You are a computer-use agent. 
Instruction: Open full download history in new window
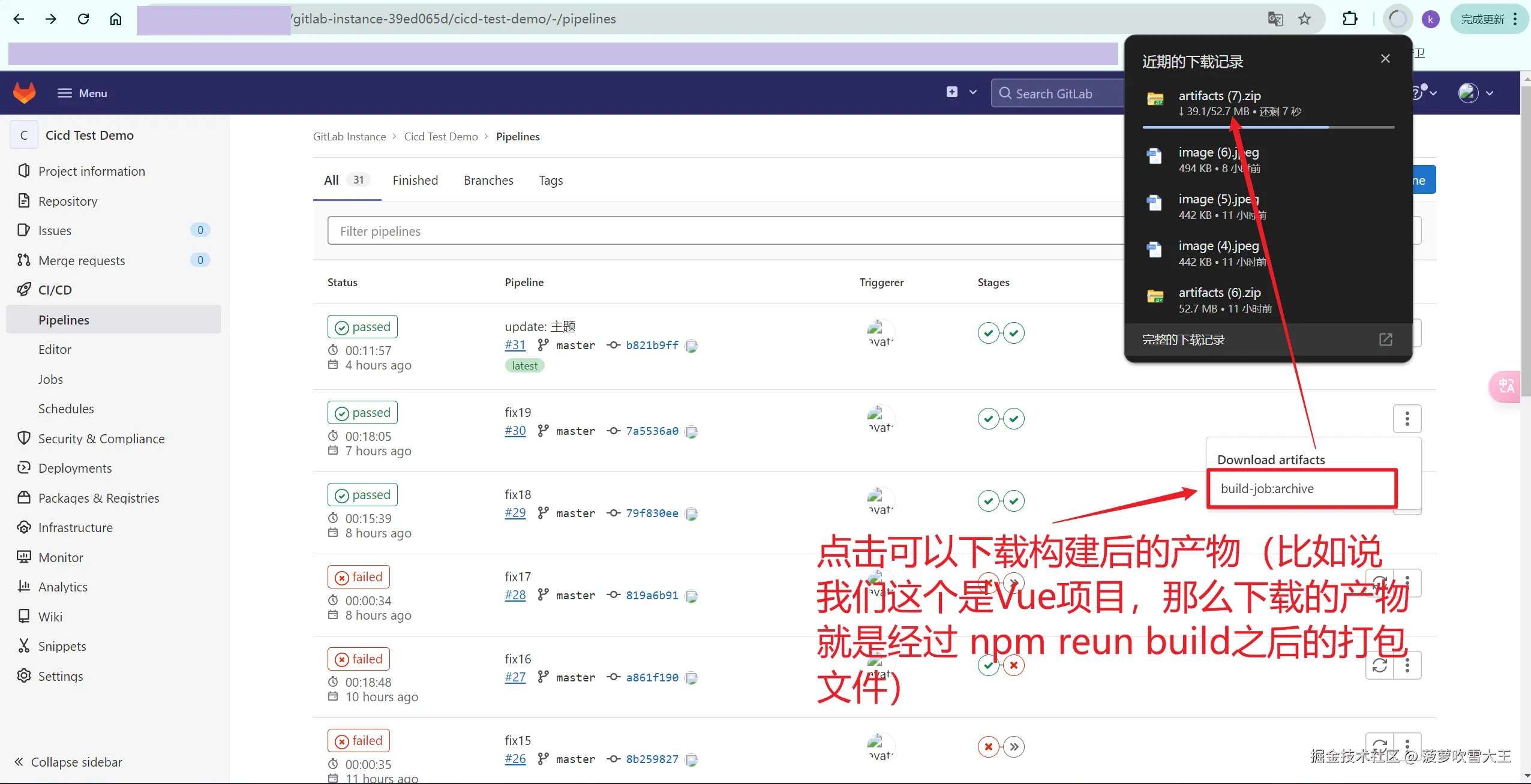click(x=1385, y=340)
